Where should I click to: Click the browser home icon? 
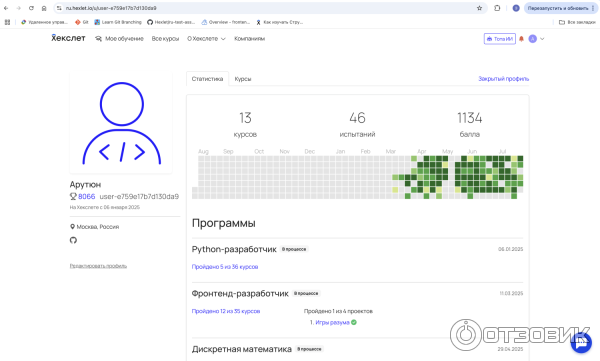[x=44, y=8]
